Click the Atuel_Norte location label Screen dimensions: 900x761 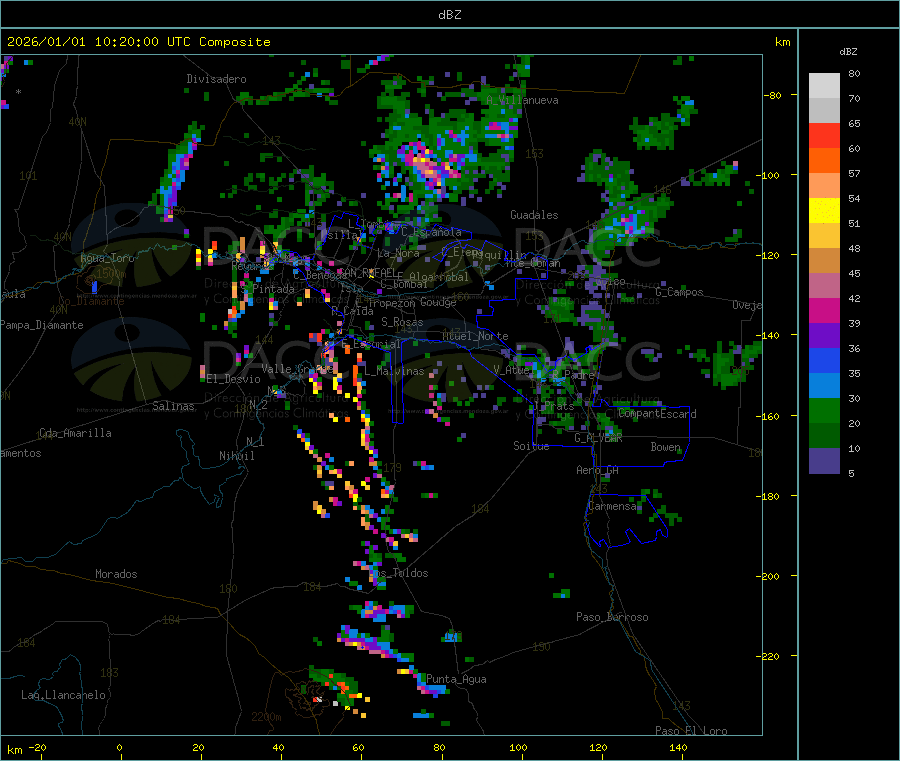(475, 336)
